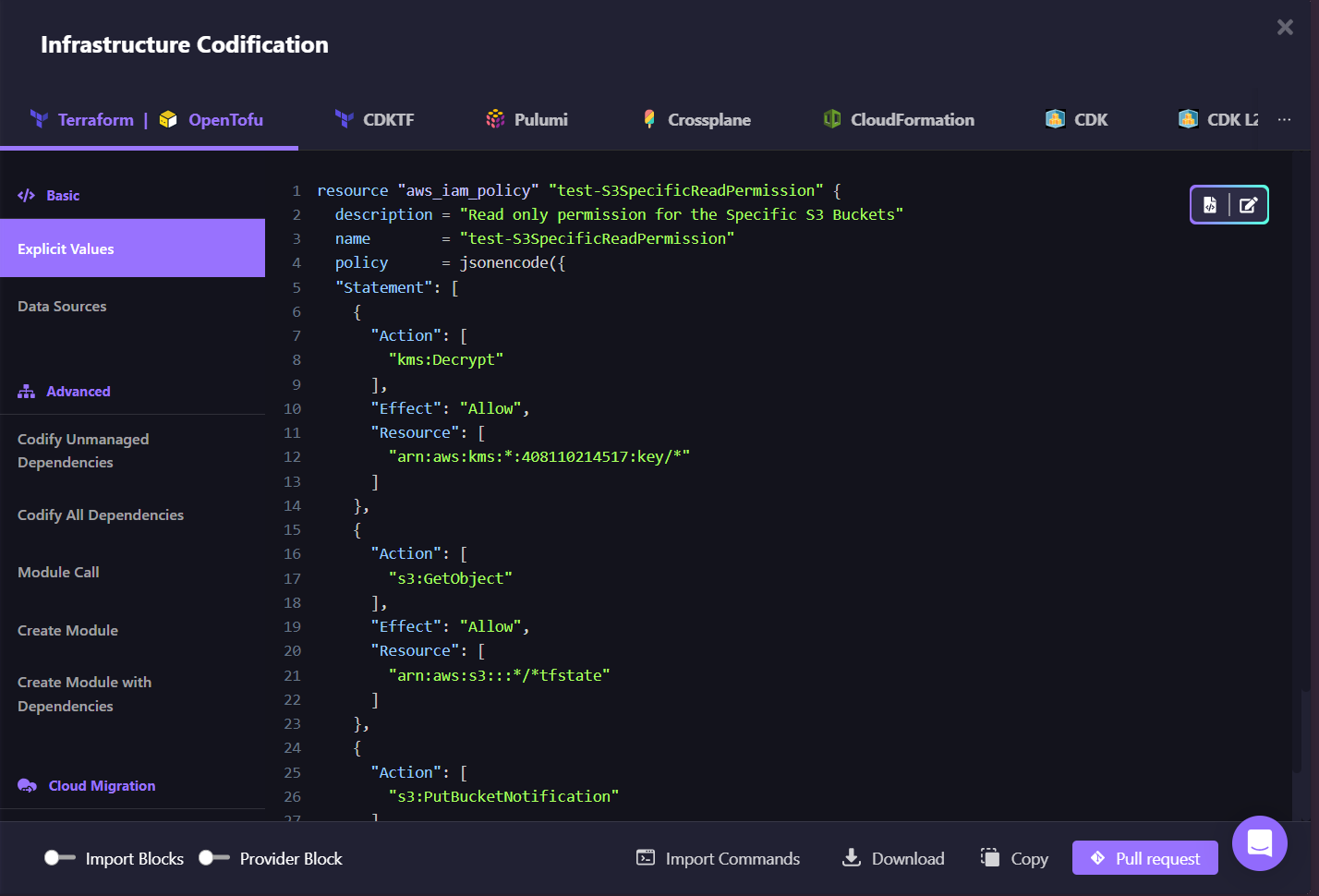The width and height of the screenshot is (1319, 896).
Task: Click the s3 tfstate ARN line
Action: (500, 675)
